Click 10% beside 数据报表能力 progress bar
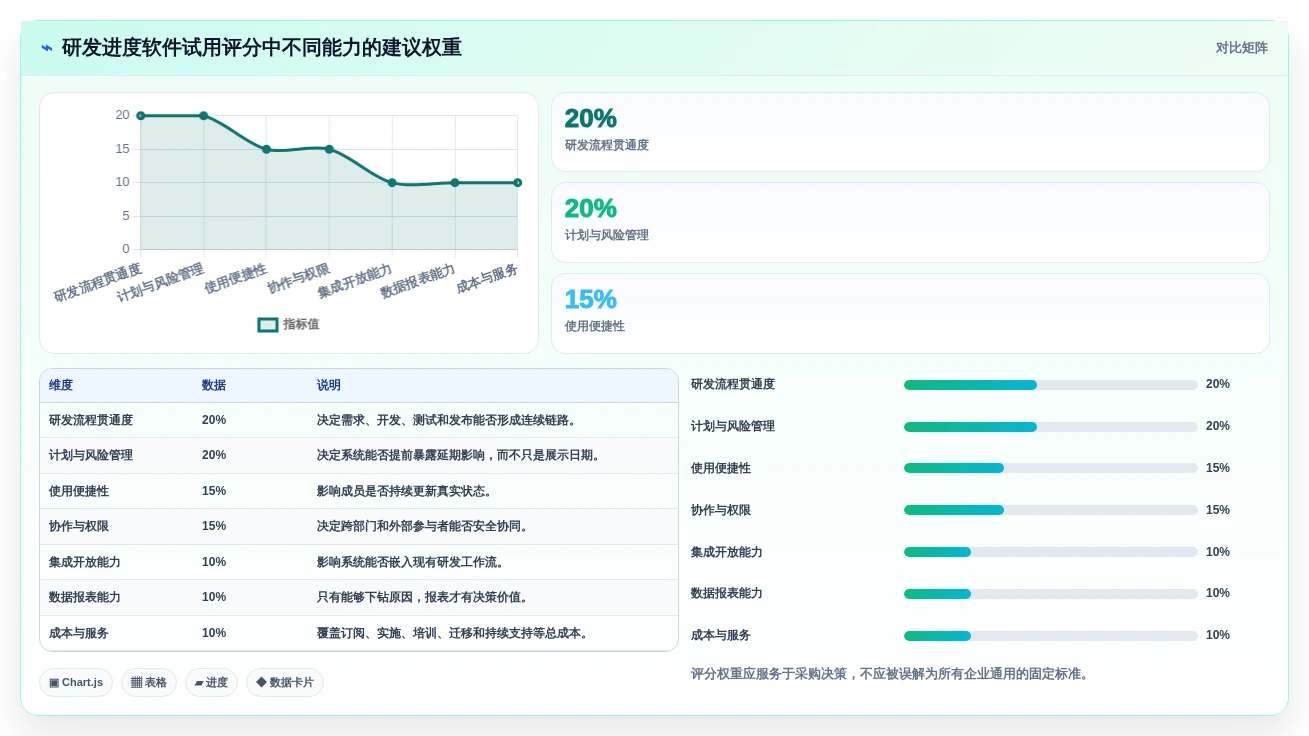 (1218, 593)
